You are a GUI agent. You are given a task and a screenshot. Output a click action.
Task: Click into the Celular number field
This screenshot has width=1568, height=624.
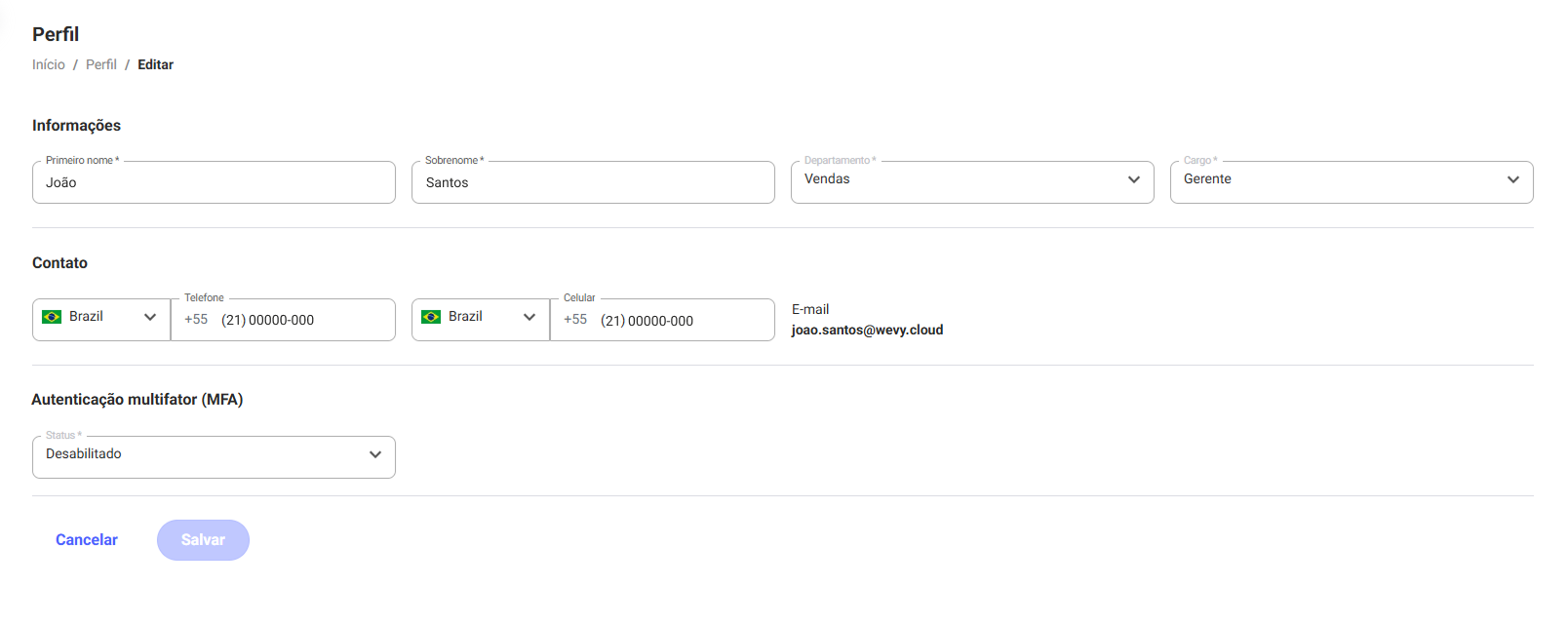(x=662, y=320)
